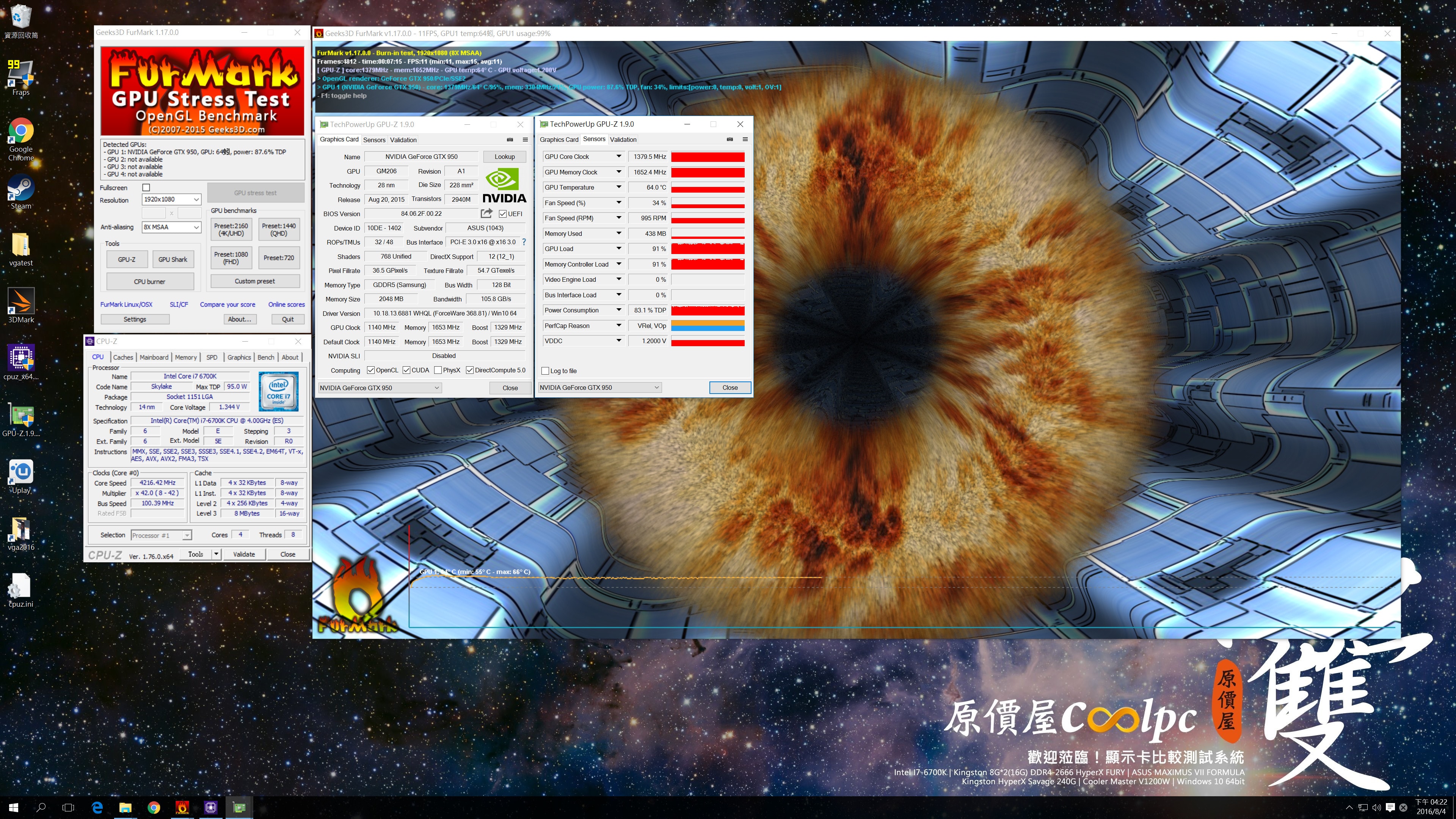
Task: Toggle the CUDA computing checkbox
Action: coord(406,370)
